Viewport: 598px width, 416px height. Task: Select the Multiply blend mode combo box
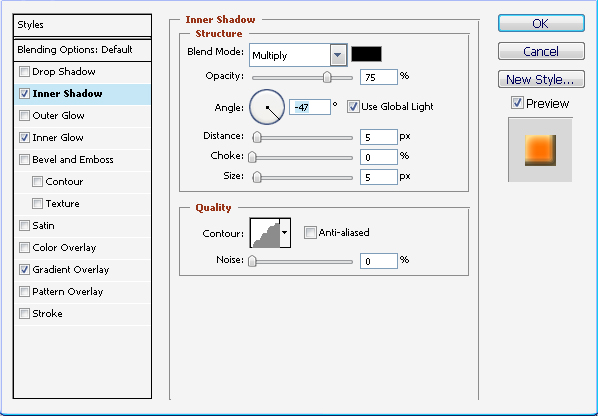[x=298, y=55]
